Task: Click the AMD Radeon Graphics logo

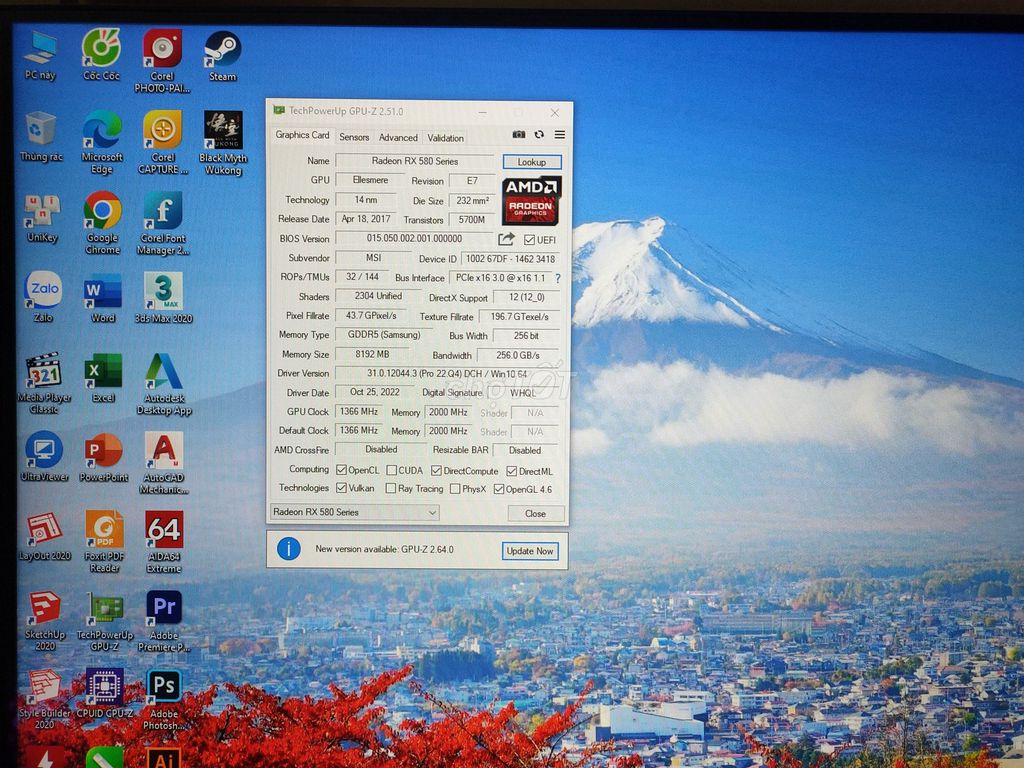Action: tap(531, 197)
